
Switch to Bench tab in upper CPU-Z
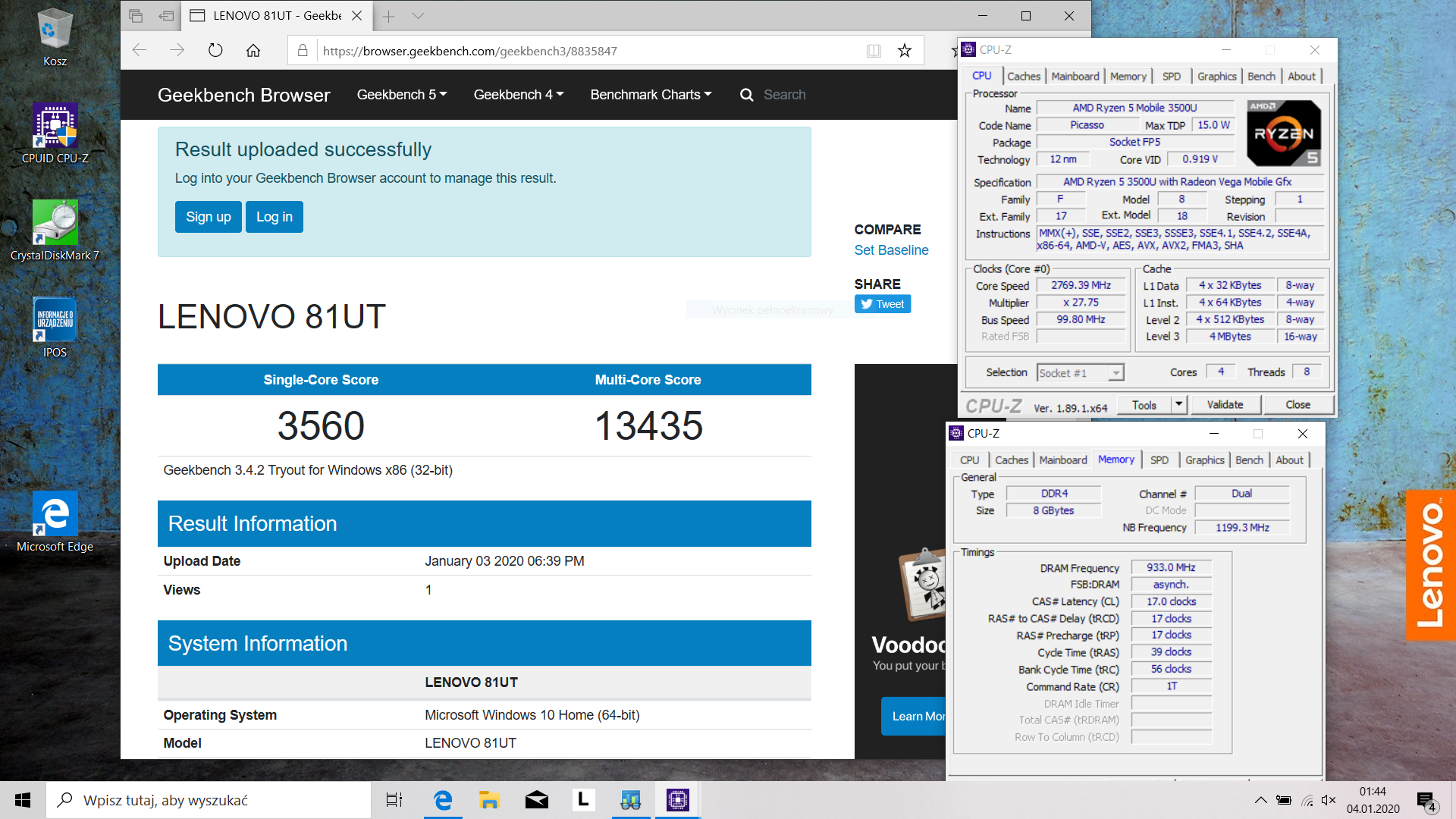pyautogui.click(x=1261, y=77)
